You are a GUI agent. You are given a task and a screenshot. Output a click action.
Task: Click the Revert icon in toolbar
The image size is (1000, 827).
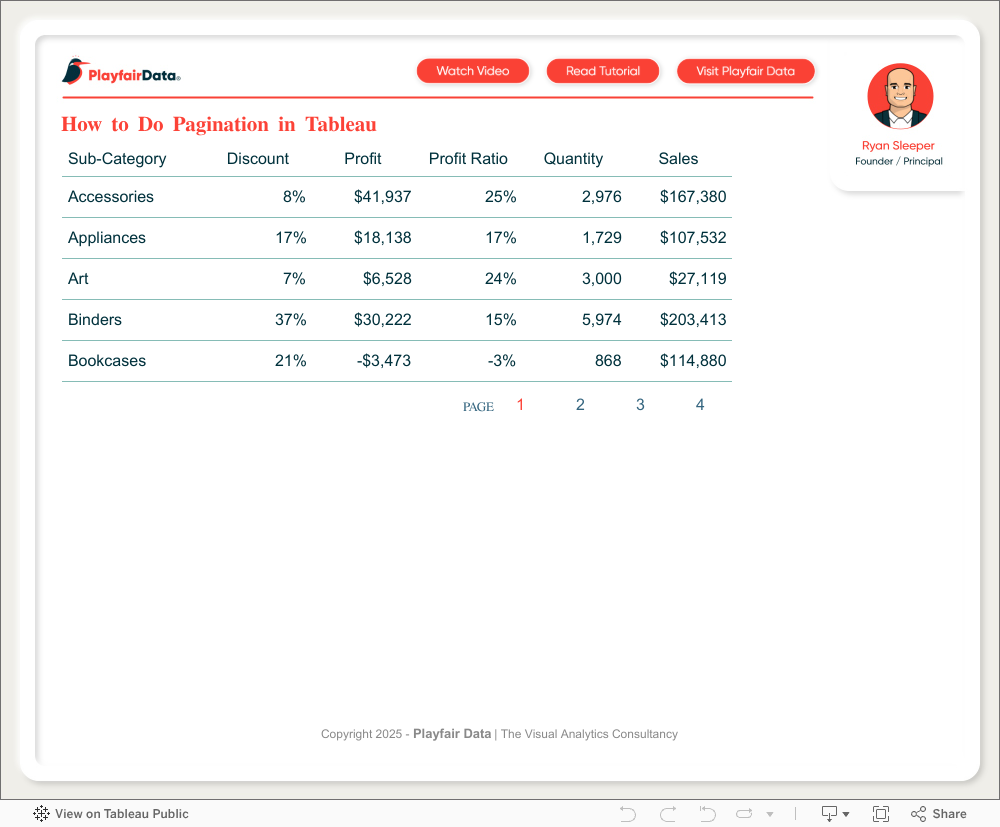click(707, 814)
